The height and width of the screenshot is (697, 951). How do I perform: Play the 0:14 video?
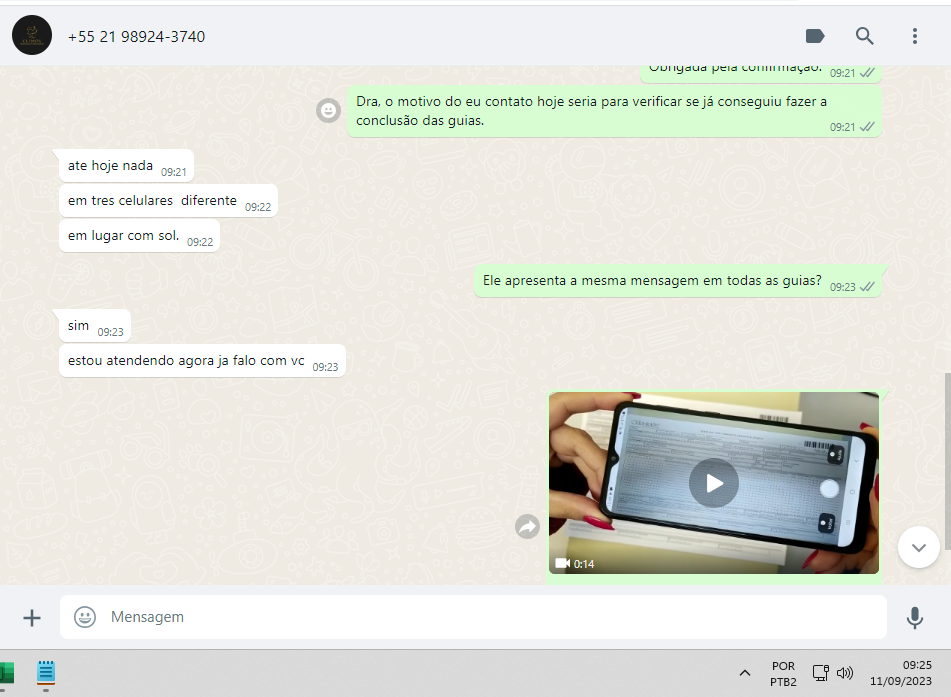click(x=714, y=483)
